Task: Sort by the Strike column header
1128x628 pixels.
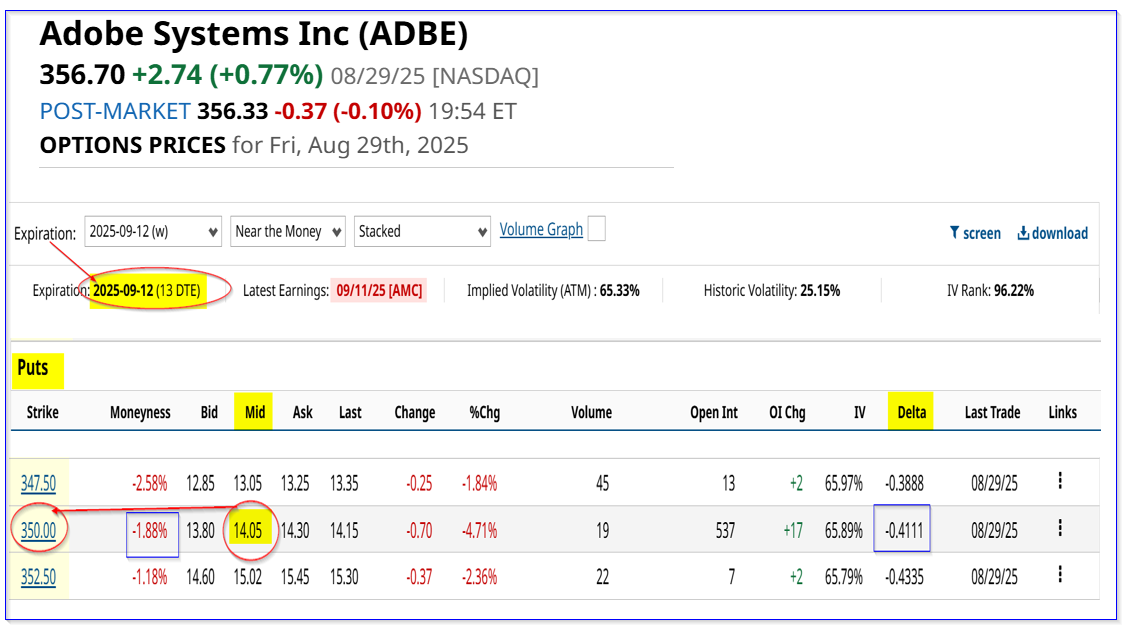Action: pos(42,412)
